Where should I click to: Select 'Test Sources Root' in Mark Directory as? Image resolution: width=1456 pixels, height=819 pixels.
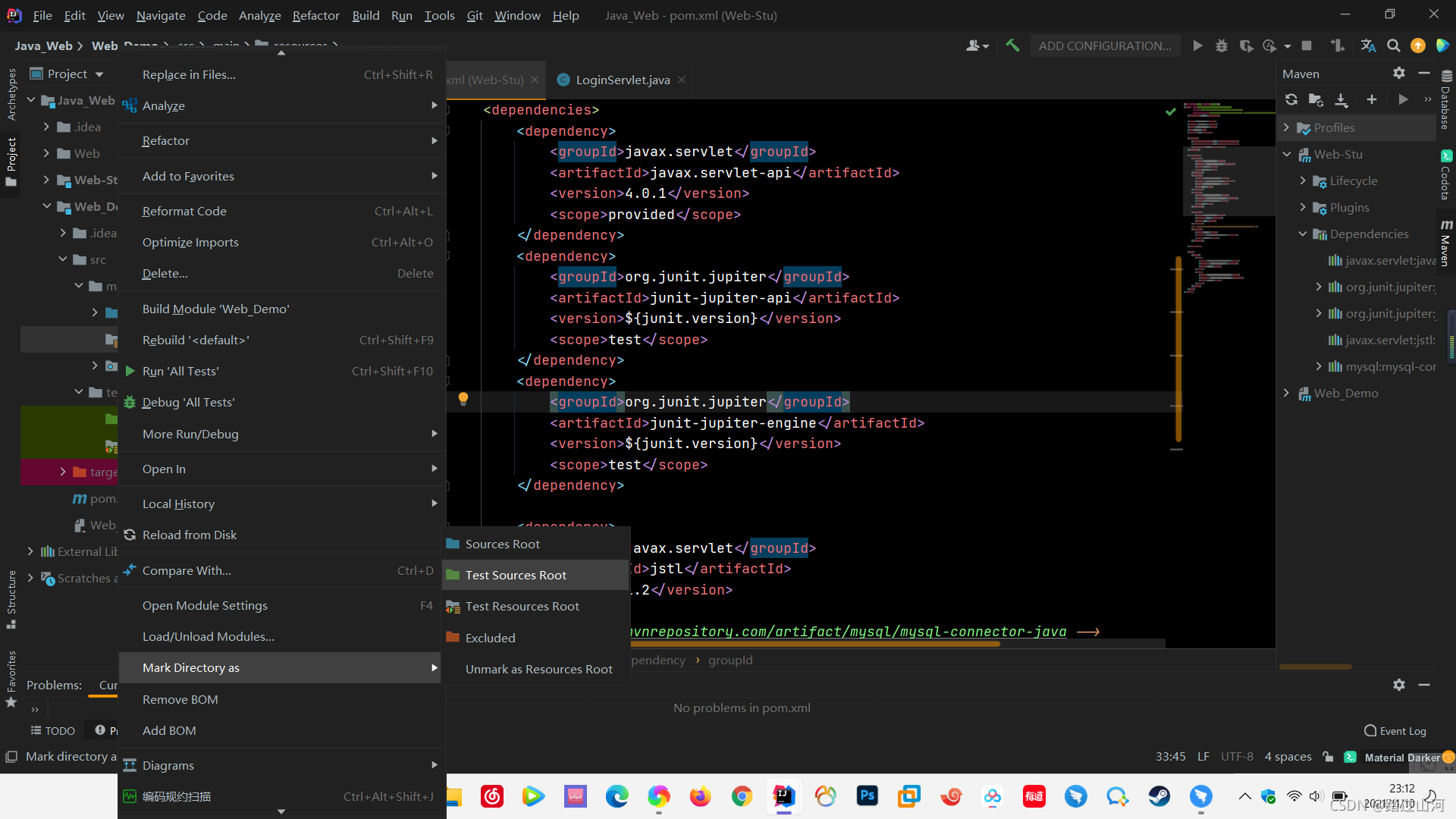click(516, 574)
